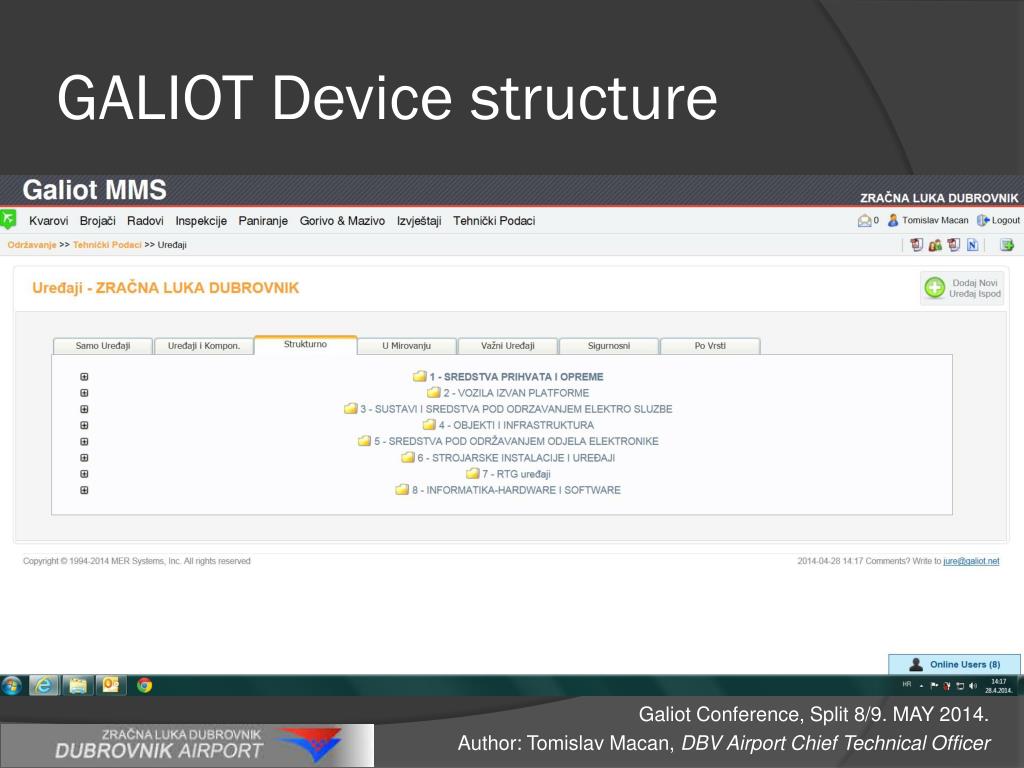Click the volume speaker tray icon
The height and width of the screenshot is (768, 1024).
tap(972, 686)
